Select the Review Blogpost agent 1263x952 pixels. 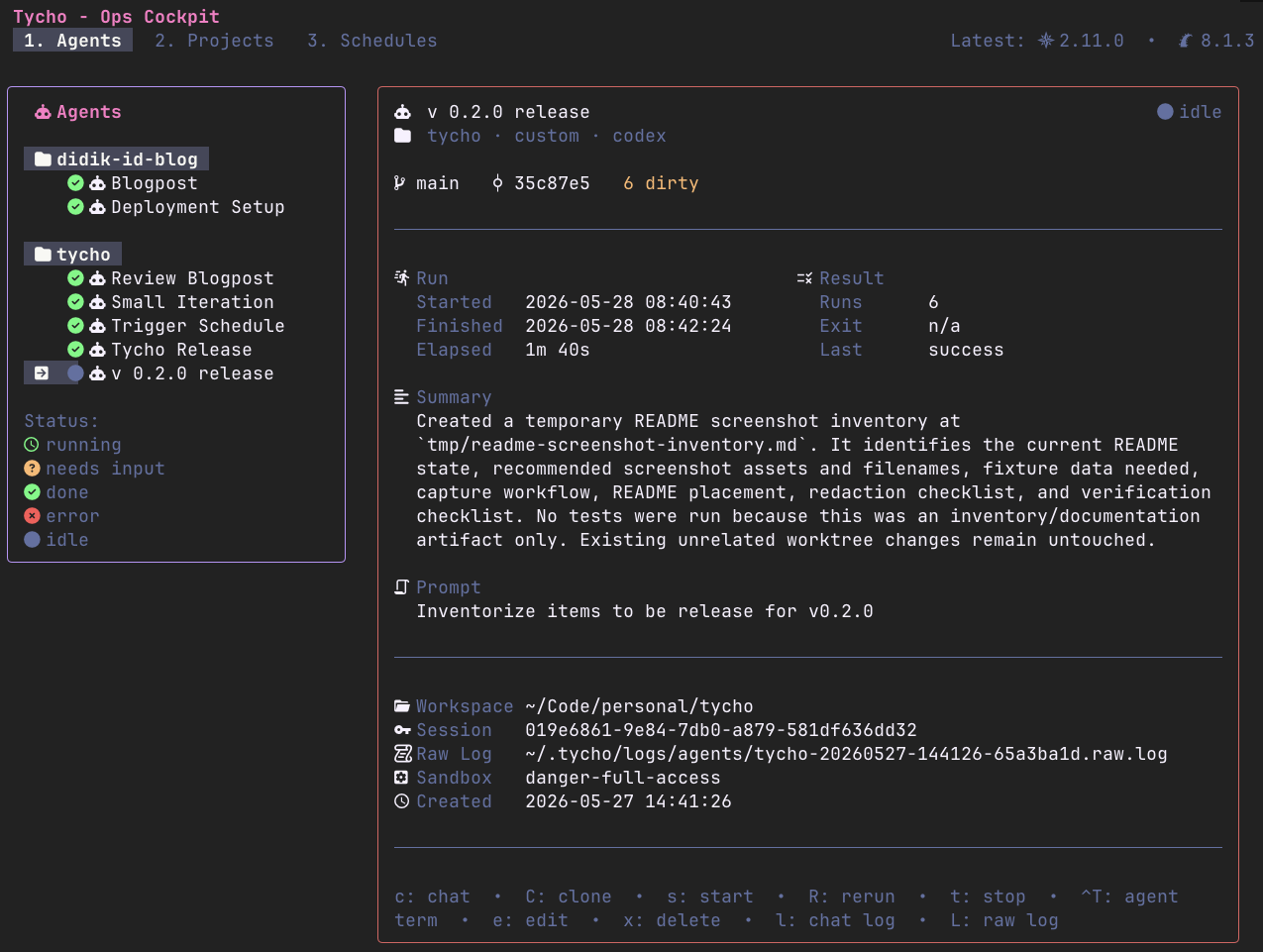[192, 278]
